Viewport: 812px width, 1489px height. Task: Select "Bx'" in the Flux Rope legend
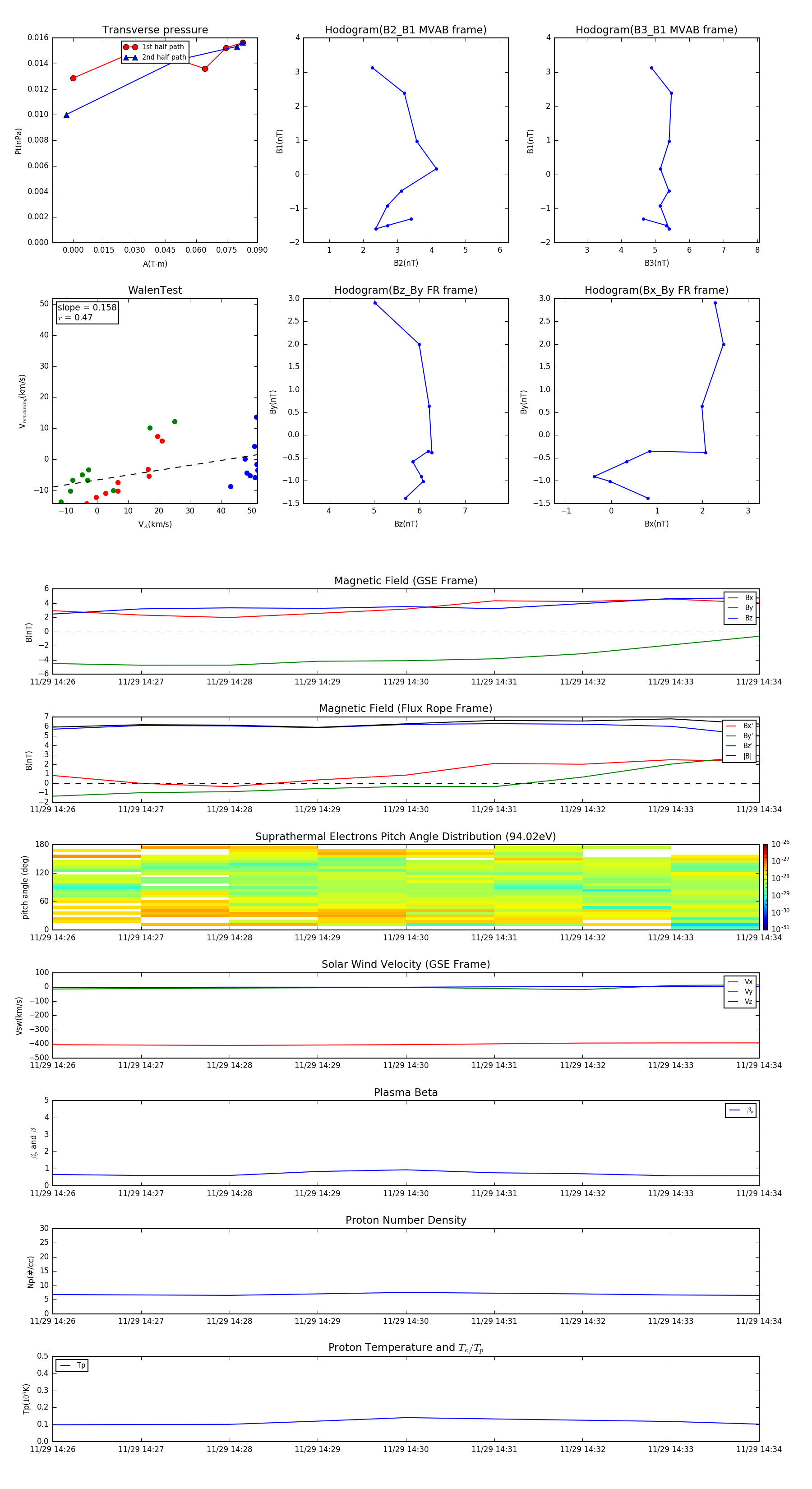coord(740,726)
